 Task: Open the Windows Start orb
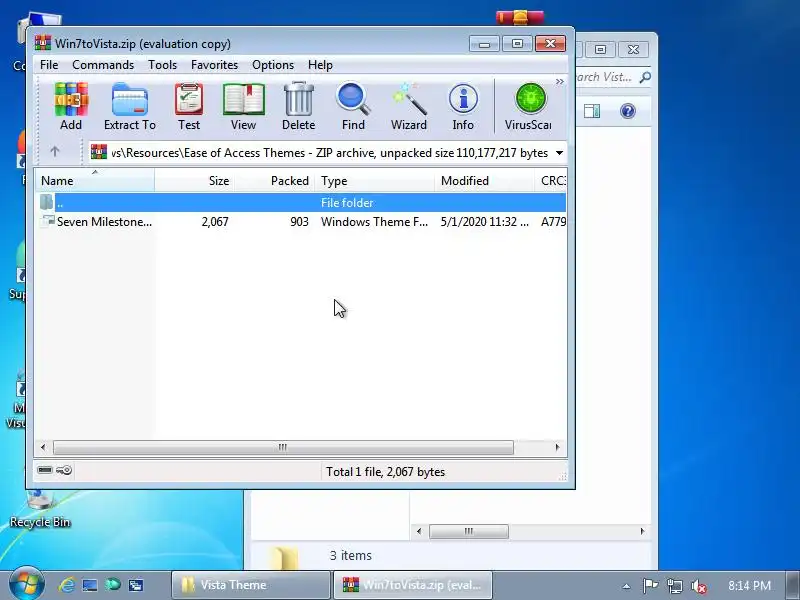coord(26,584)
